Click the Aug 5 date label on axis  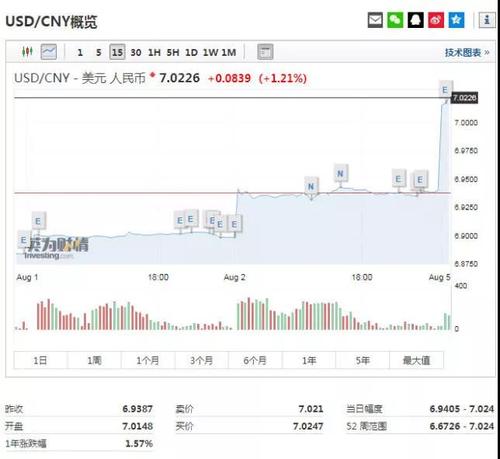tap(440, 277)
